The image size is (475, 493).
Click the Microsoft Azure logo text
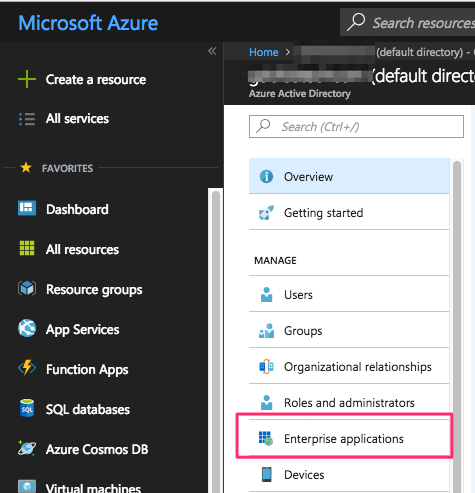click(88, 23)
